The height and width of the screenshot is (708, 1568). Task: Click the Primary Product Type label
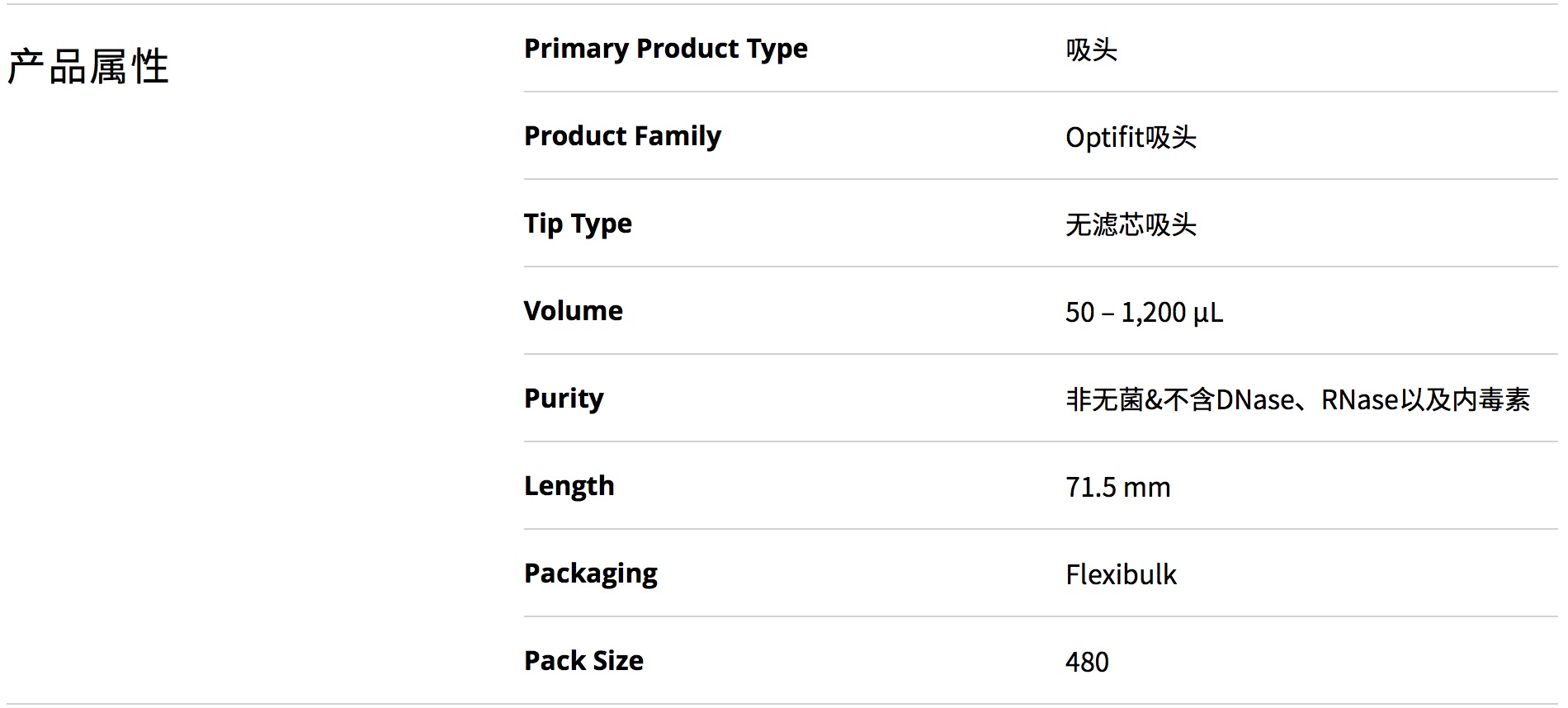tap(665, 49)
